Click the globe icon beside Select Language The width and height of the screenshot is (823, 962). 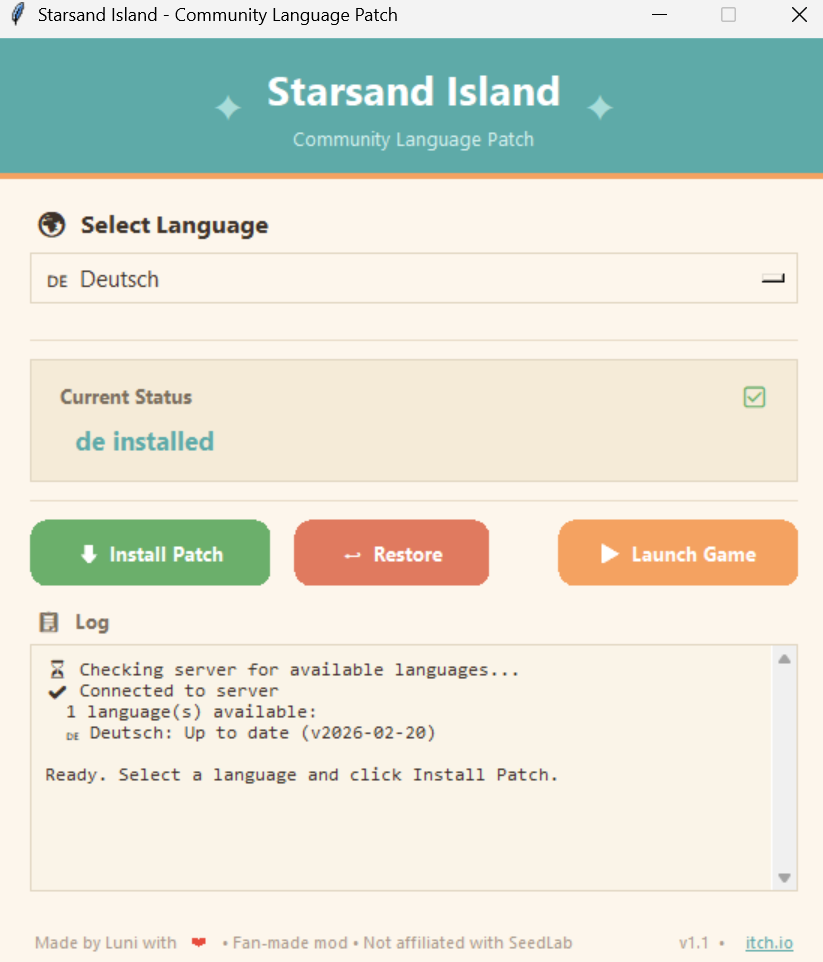[51, 225]
